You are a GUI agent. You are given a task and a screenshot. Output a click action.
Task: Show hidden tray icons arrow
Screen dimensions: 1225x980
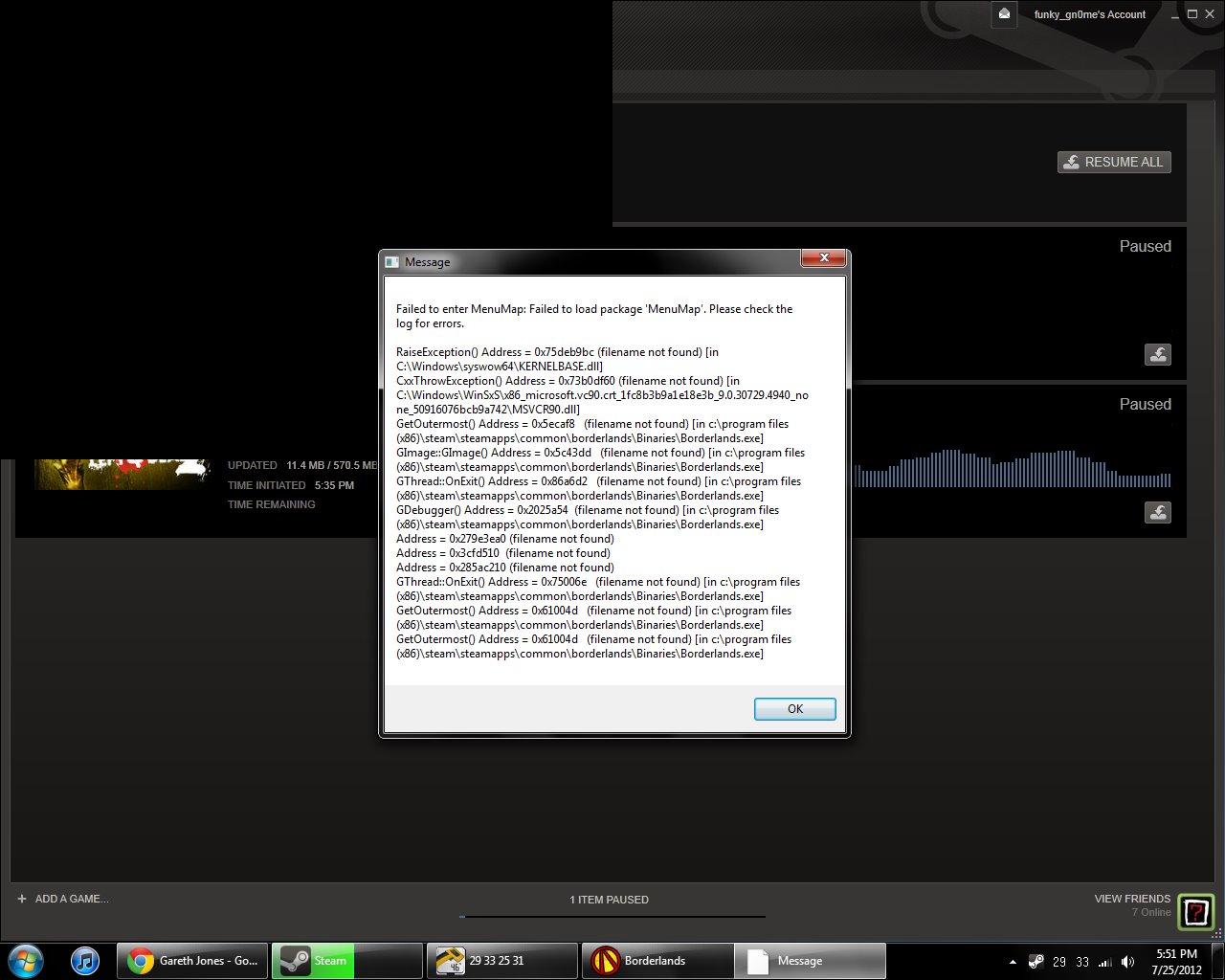pos(1013,962)
